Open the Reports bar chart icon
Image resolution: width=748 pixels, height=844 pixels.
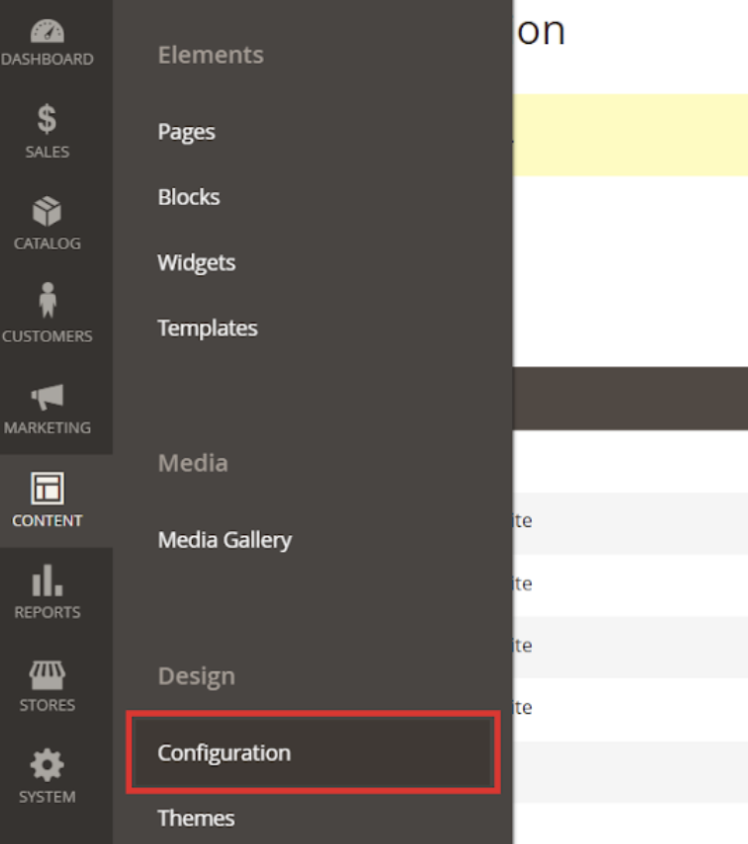(x=47, y=580)
